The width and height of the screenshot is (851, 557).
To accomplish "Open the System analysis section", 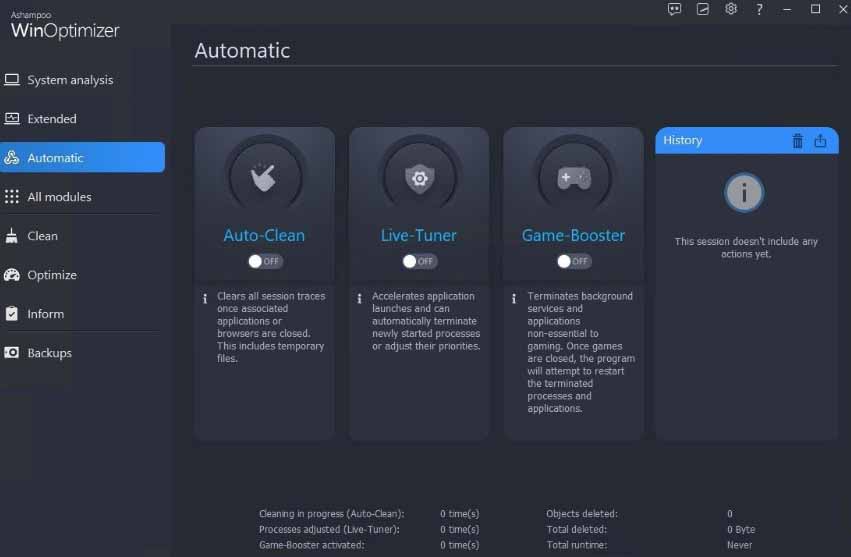I will point(81,80).
